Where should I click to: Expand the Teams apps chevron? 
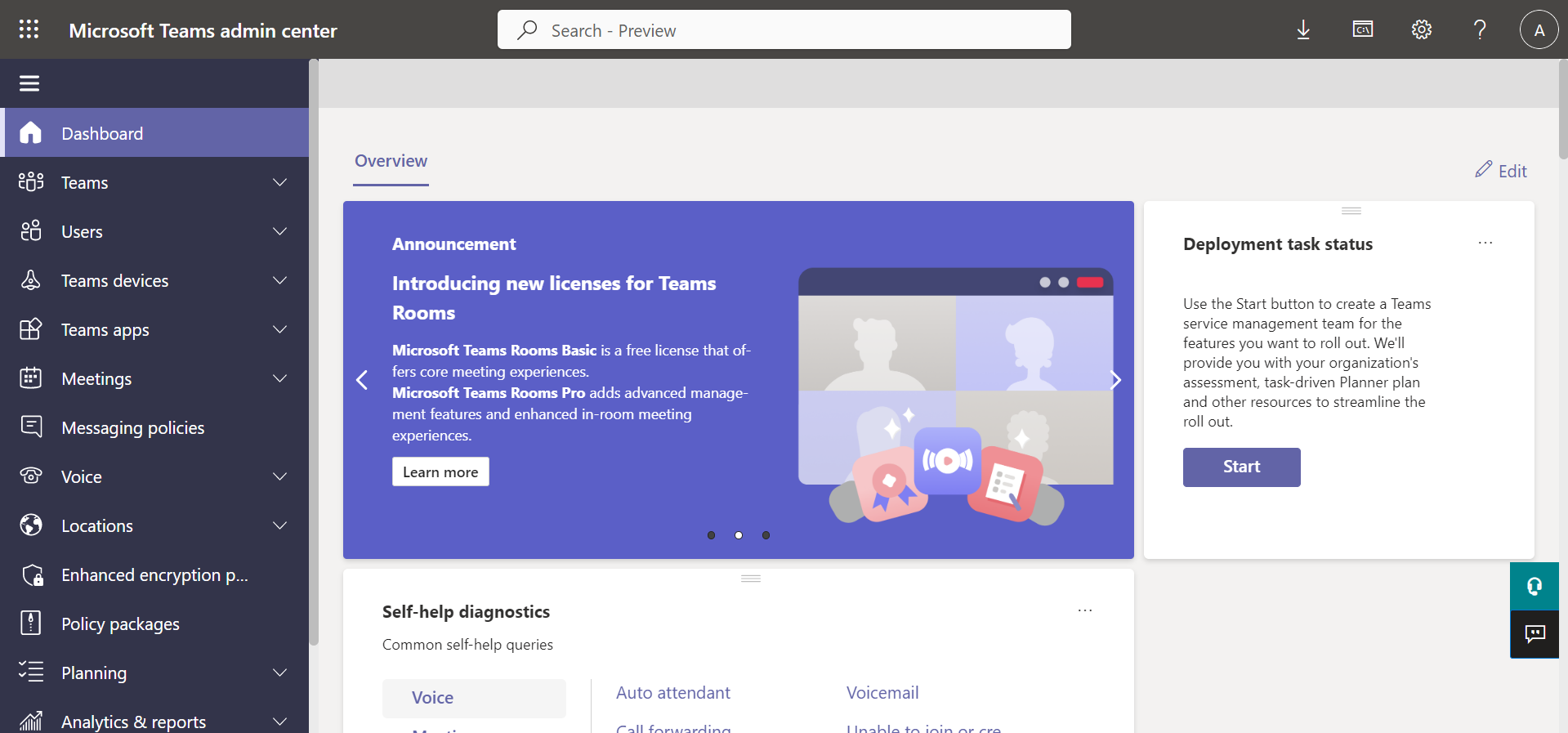[x=280, y=329]
